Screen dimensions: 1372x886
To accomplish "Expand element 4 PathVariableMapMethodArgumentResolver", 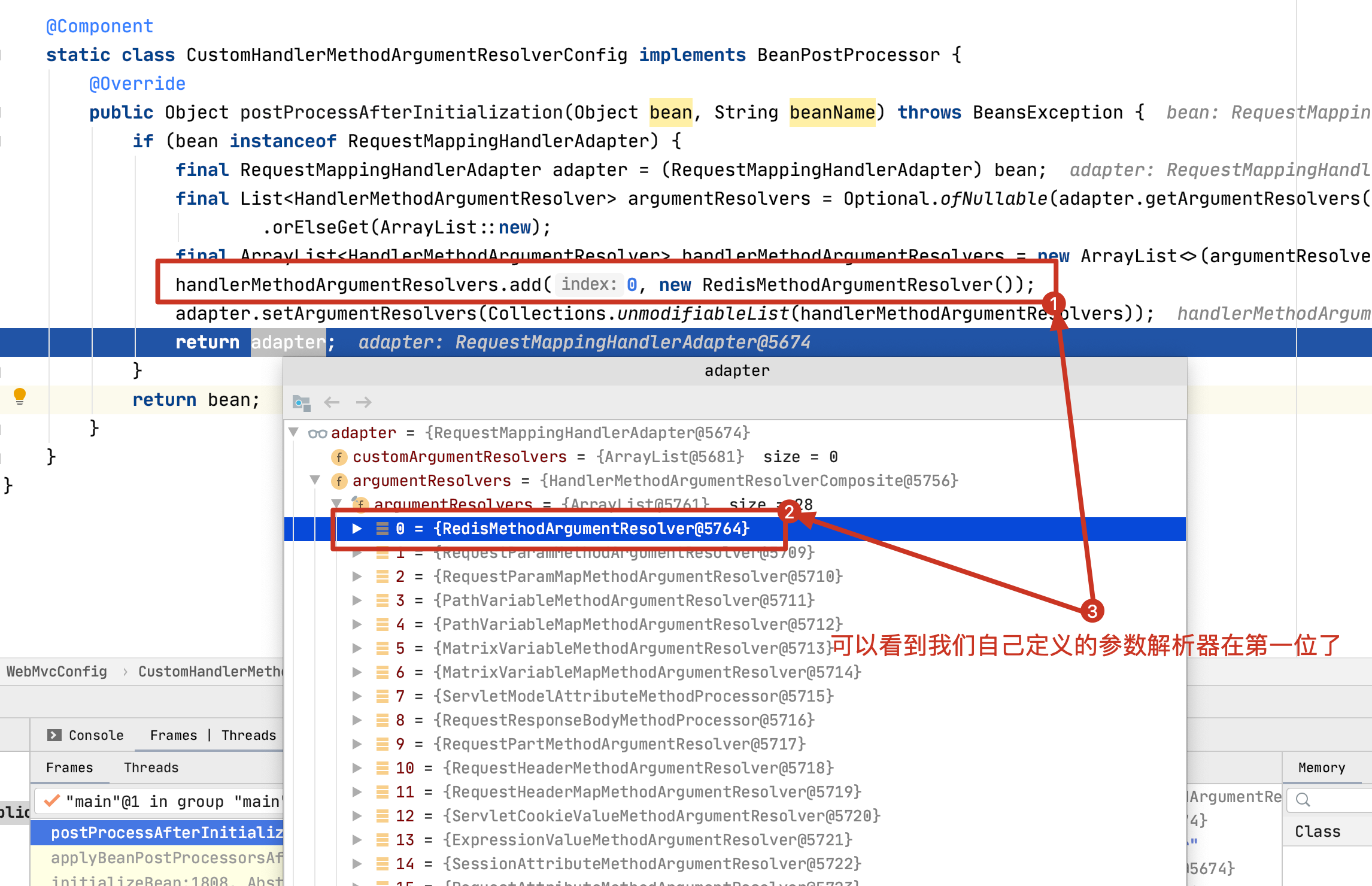I will [357, 624].
